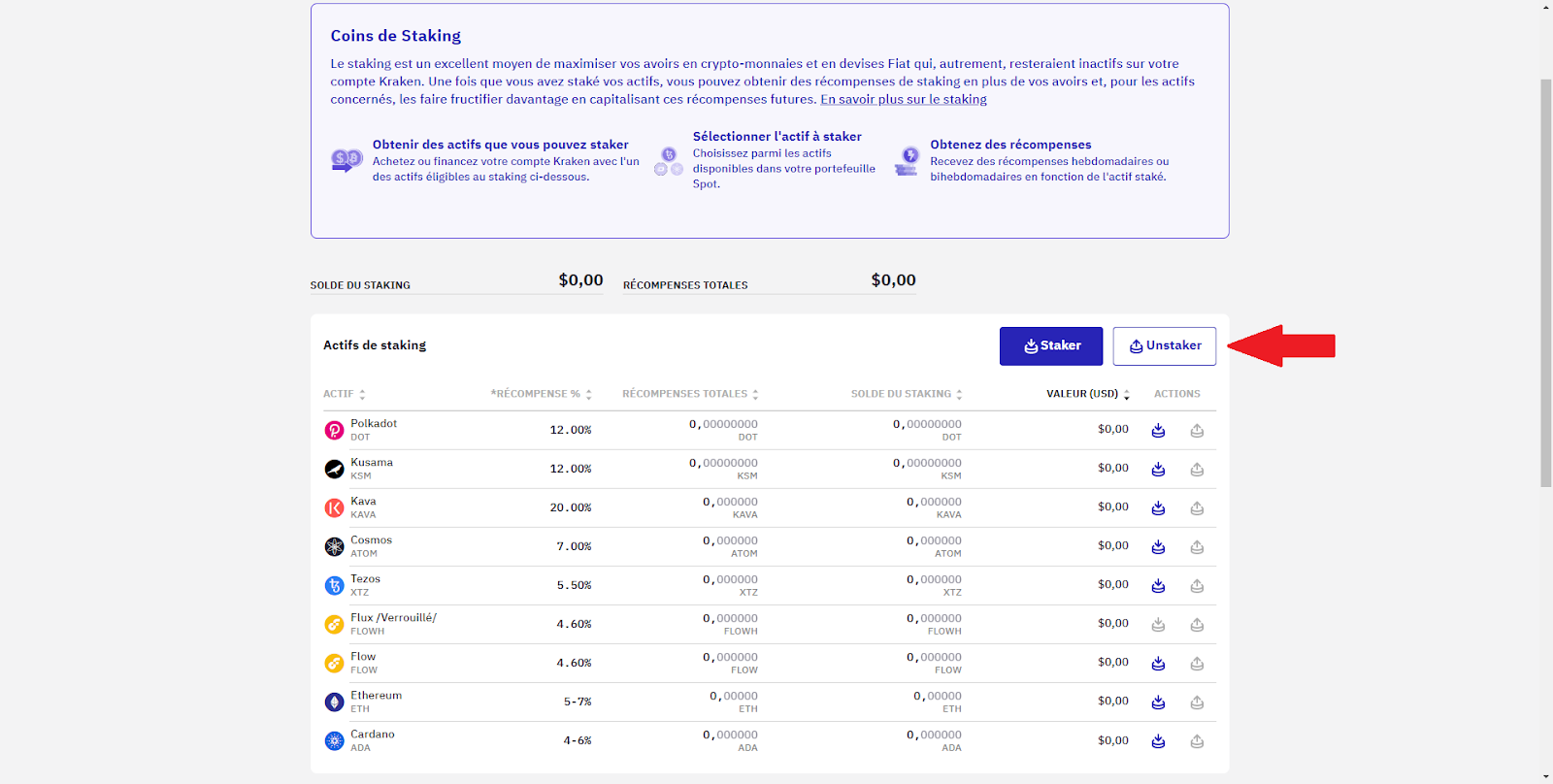Viewport: 1553px width, 784px height.
Task: Click the Kava stake icon
Action: (1158, 507)
